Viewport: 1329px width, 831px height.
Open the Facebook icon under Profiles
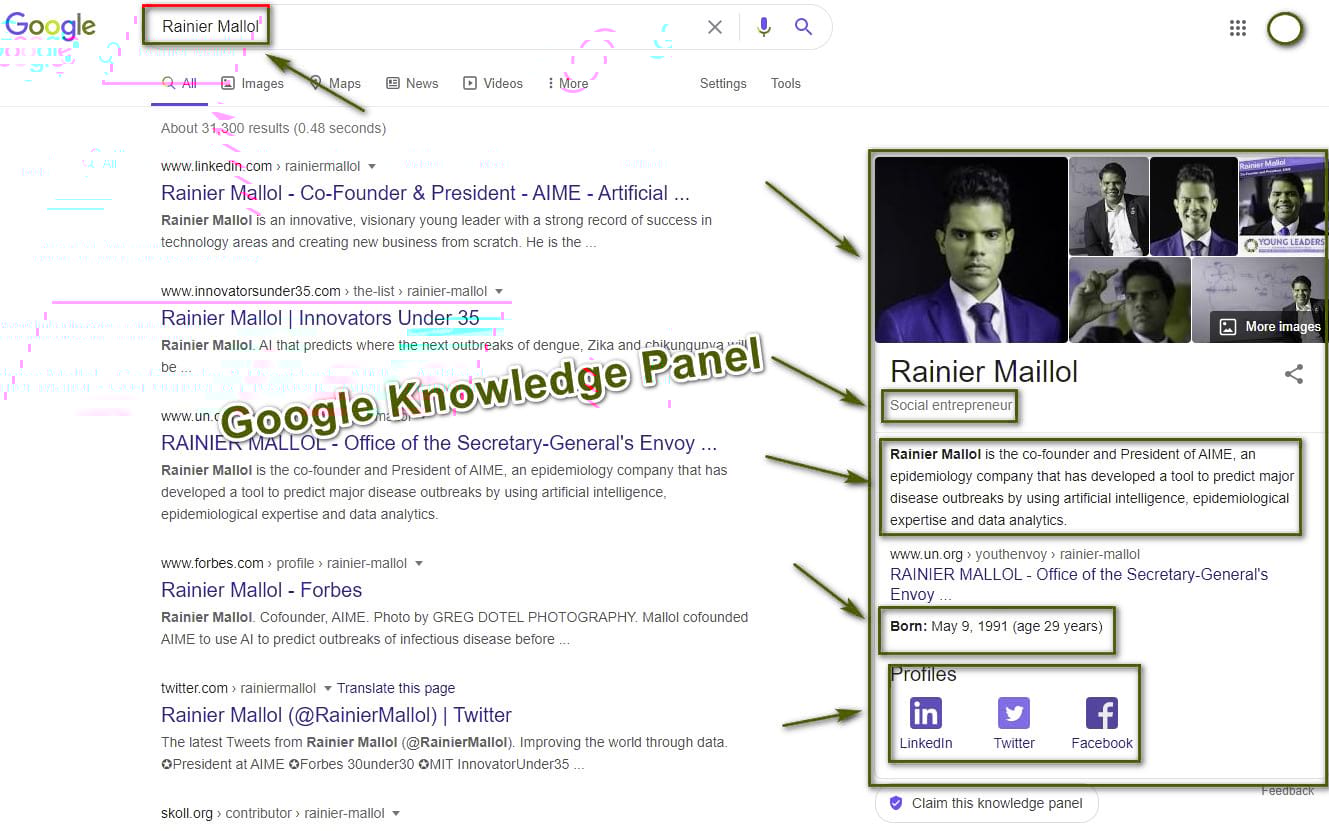tap(1101, 713)
